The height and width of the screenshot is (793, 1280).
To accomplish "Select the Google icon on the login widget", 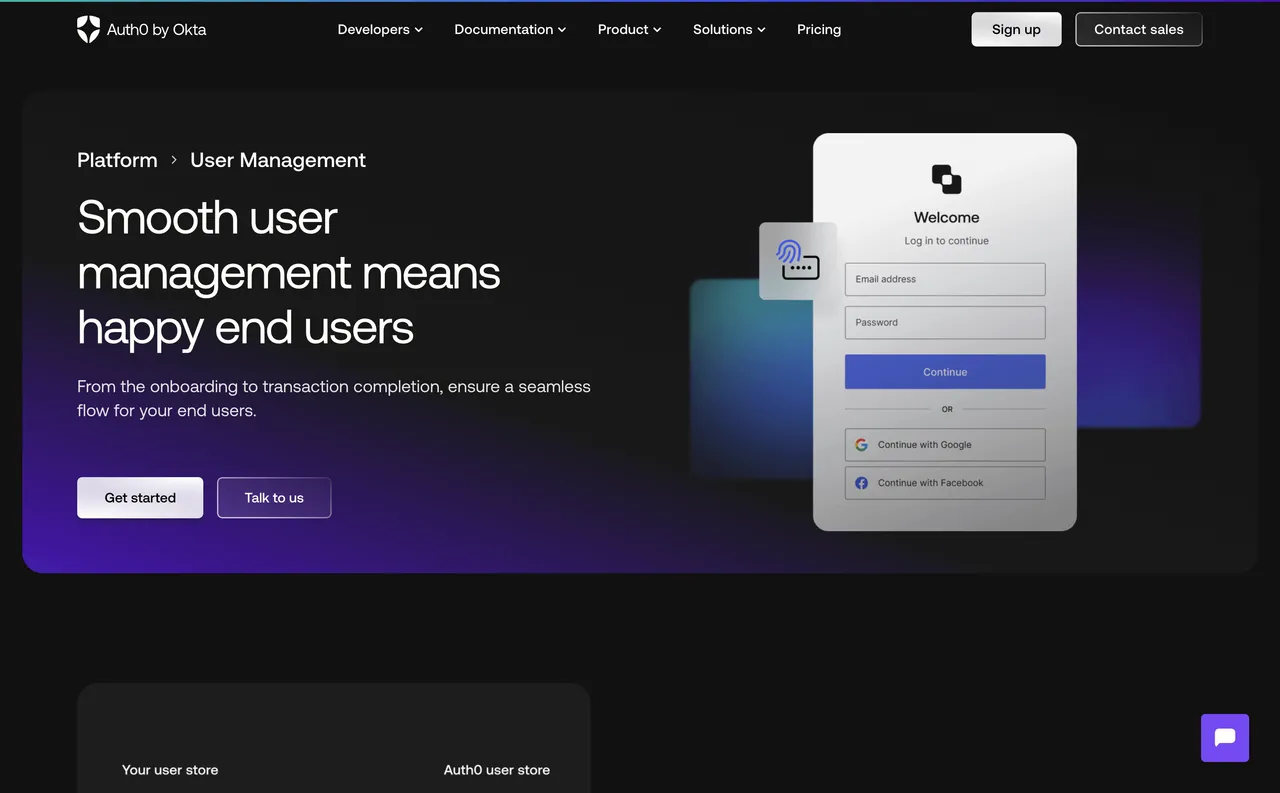I will point(861,444).
